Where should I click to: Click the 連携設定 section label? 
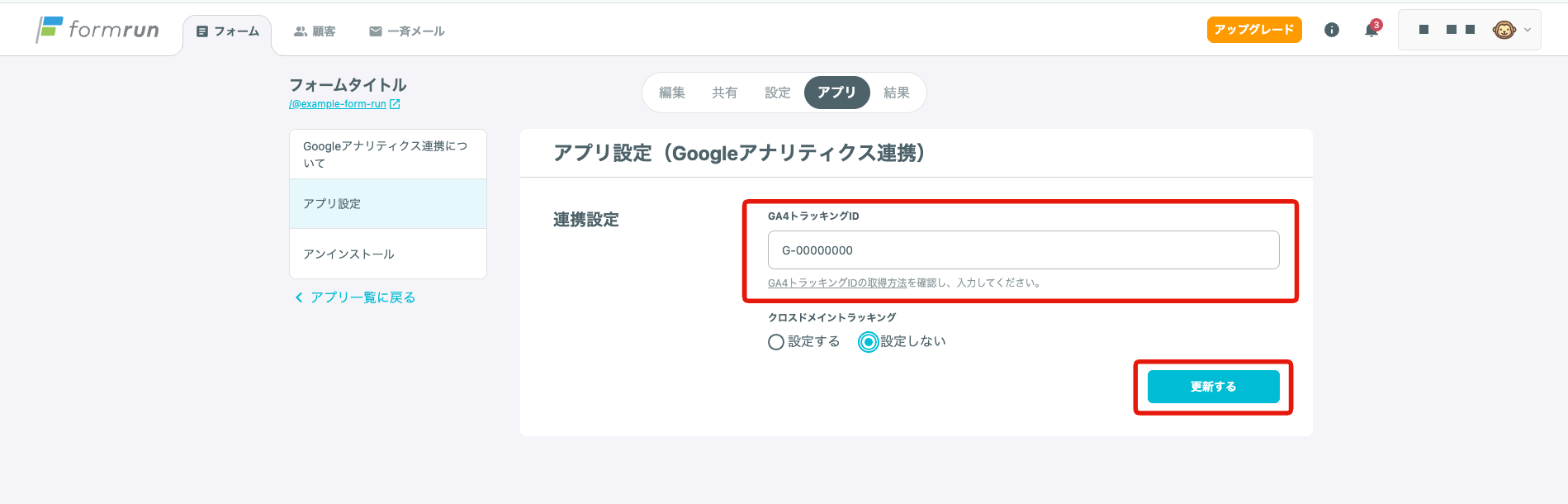586,220
